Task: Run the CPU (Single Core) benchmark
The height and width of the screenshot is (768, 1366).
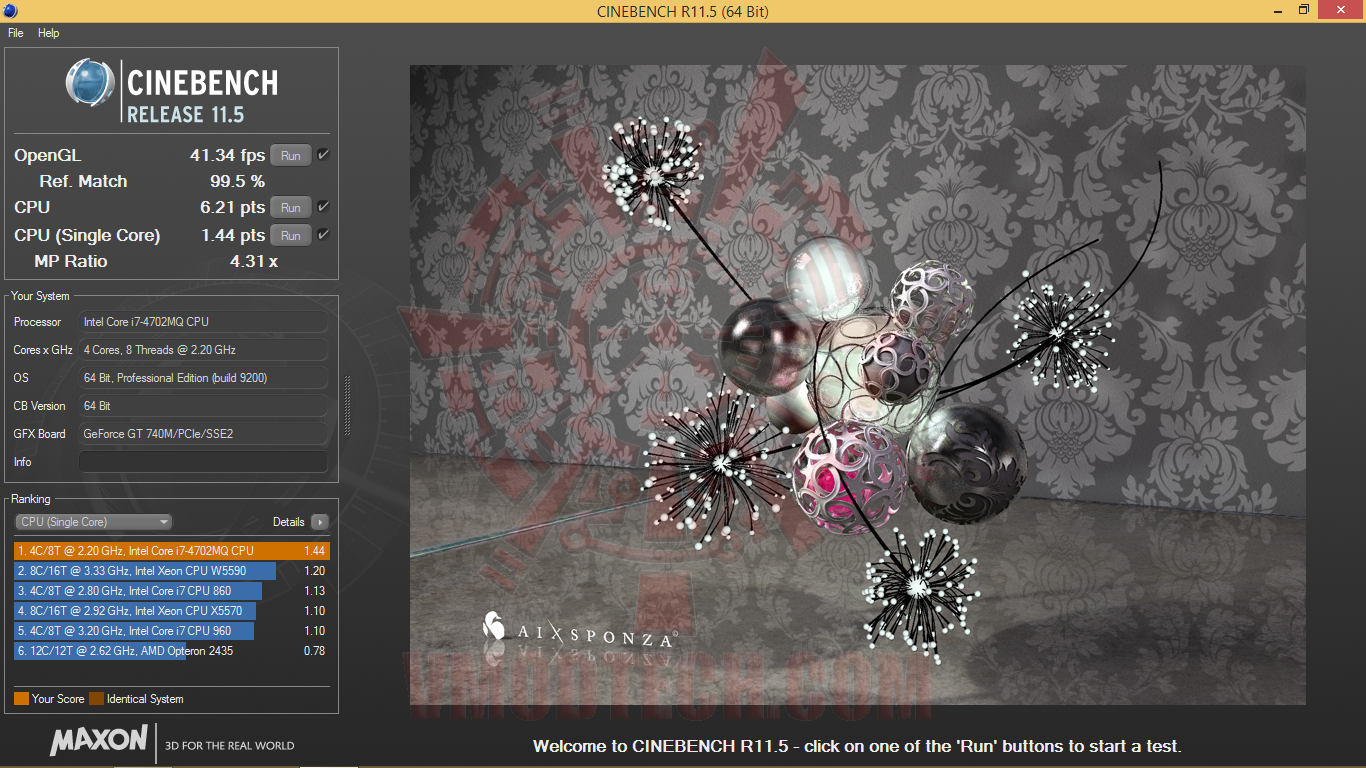Action: point(291,235)
